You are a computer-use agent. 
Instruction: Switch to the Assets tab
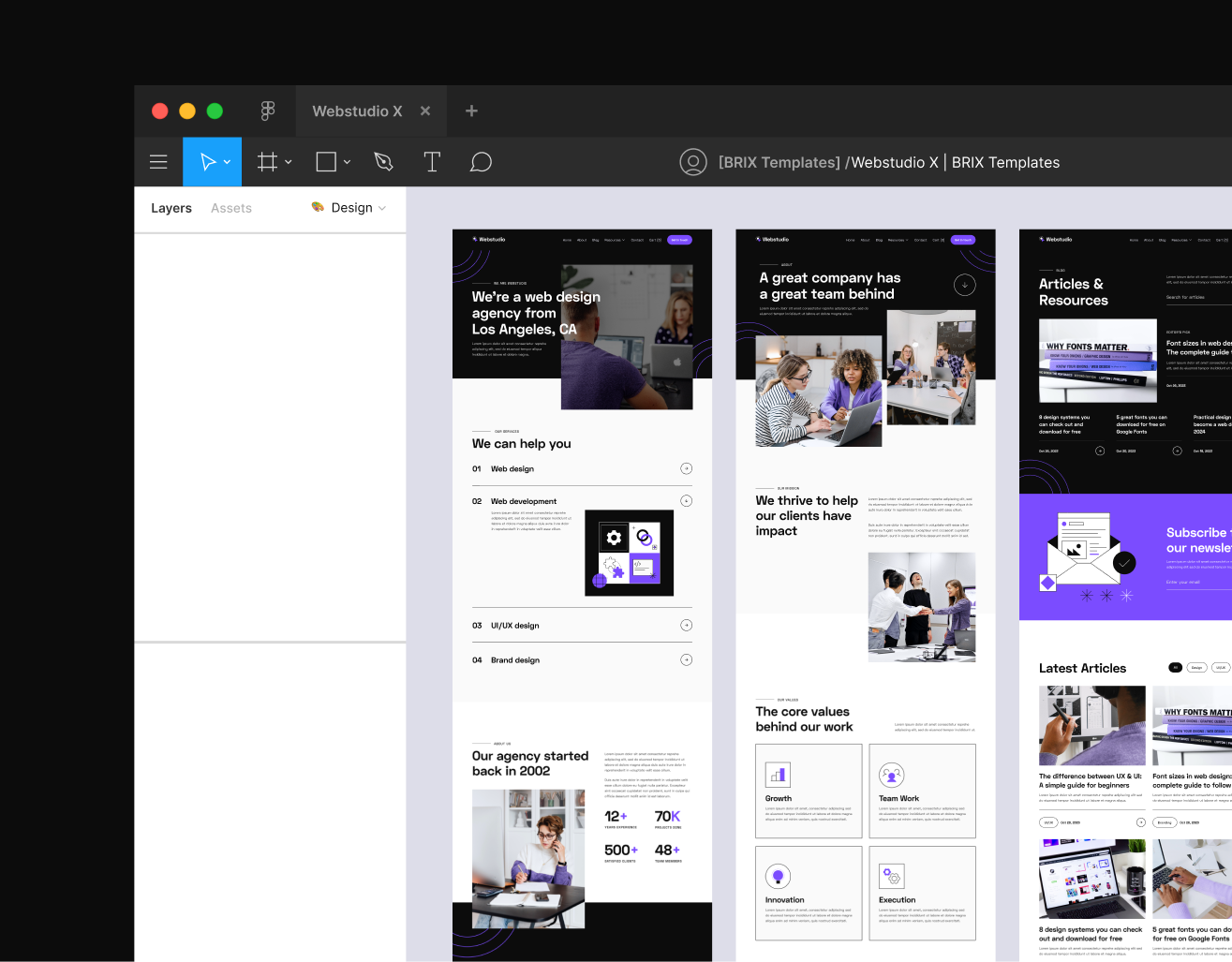pos(231,208)
